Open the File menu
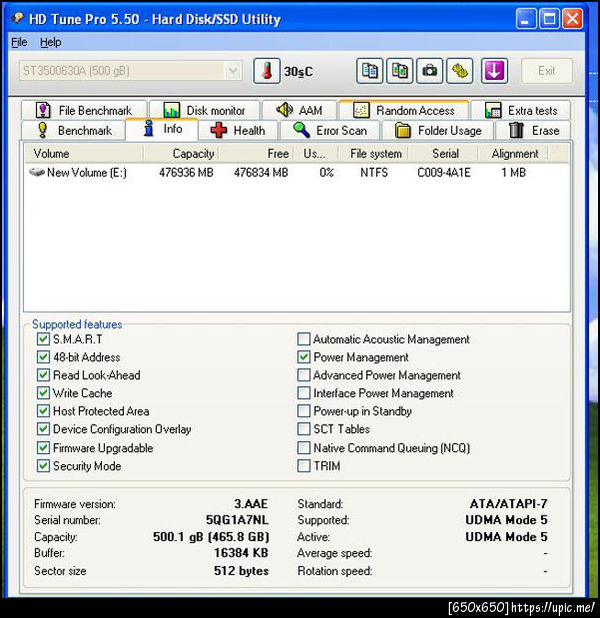Screen dimensions: 600x618 [19, 42]
